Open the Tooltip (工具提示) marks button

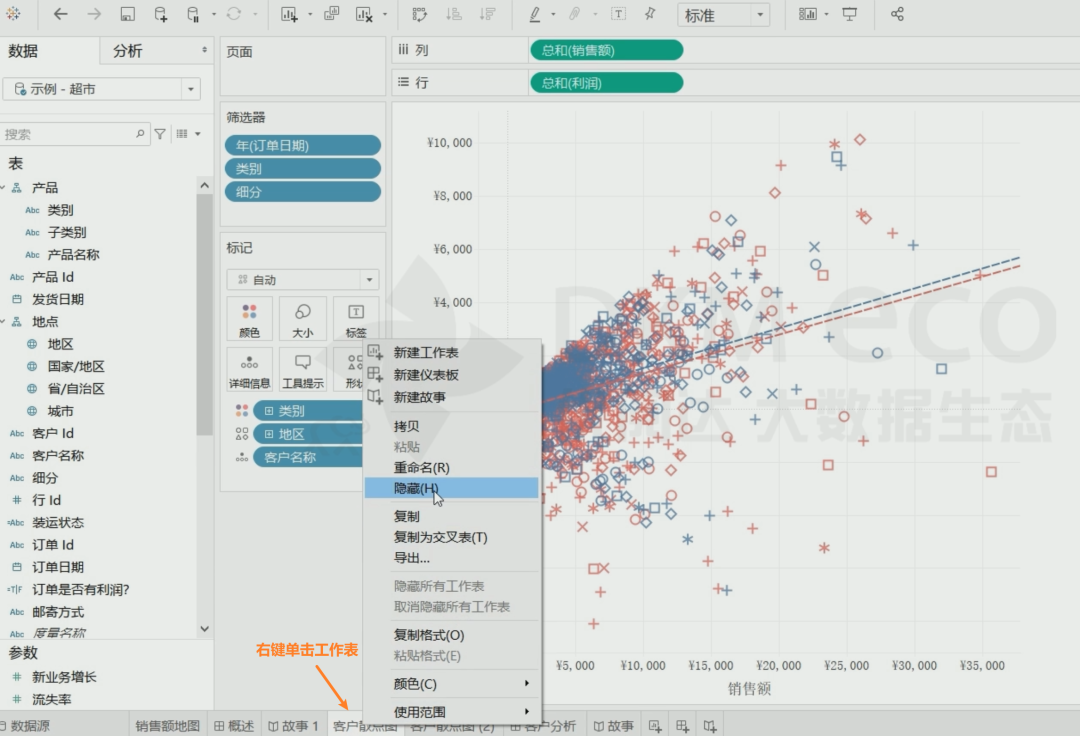302,369
